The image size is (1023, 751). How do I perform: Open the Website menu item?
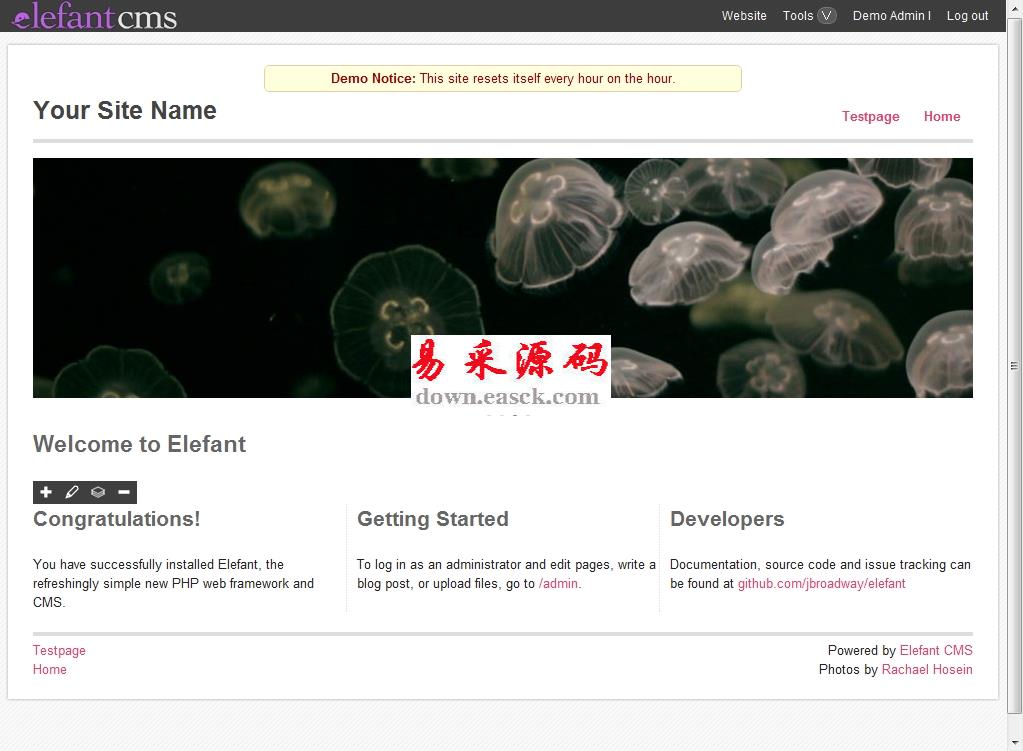tap(744, 16)
